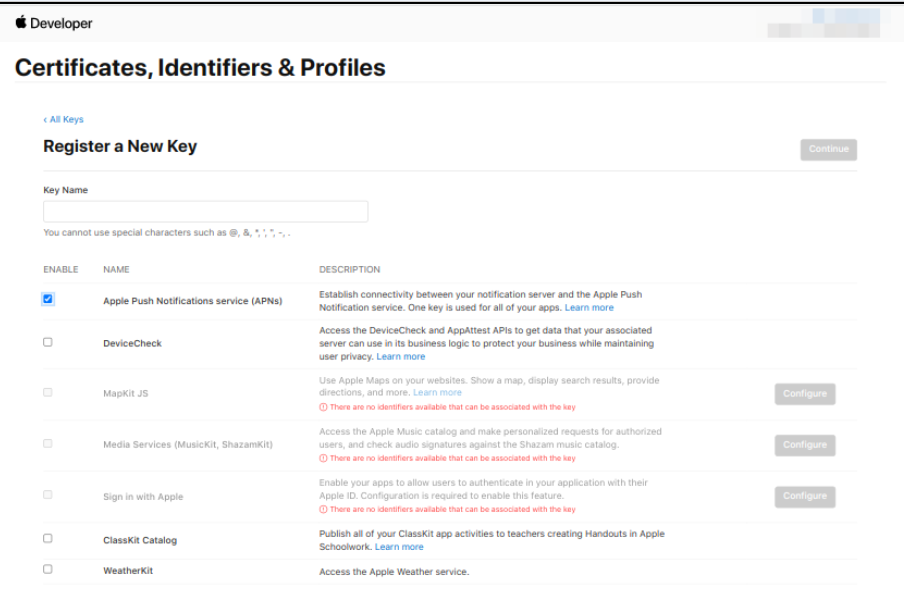Viewport: 904px width, 601px height.
Task: Toggle the Media Services checkbox
Action: point(48,444)
